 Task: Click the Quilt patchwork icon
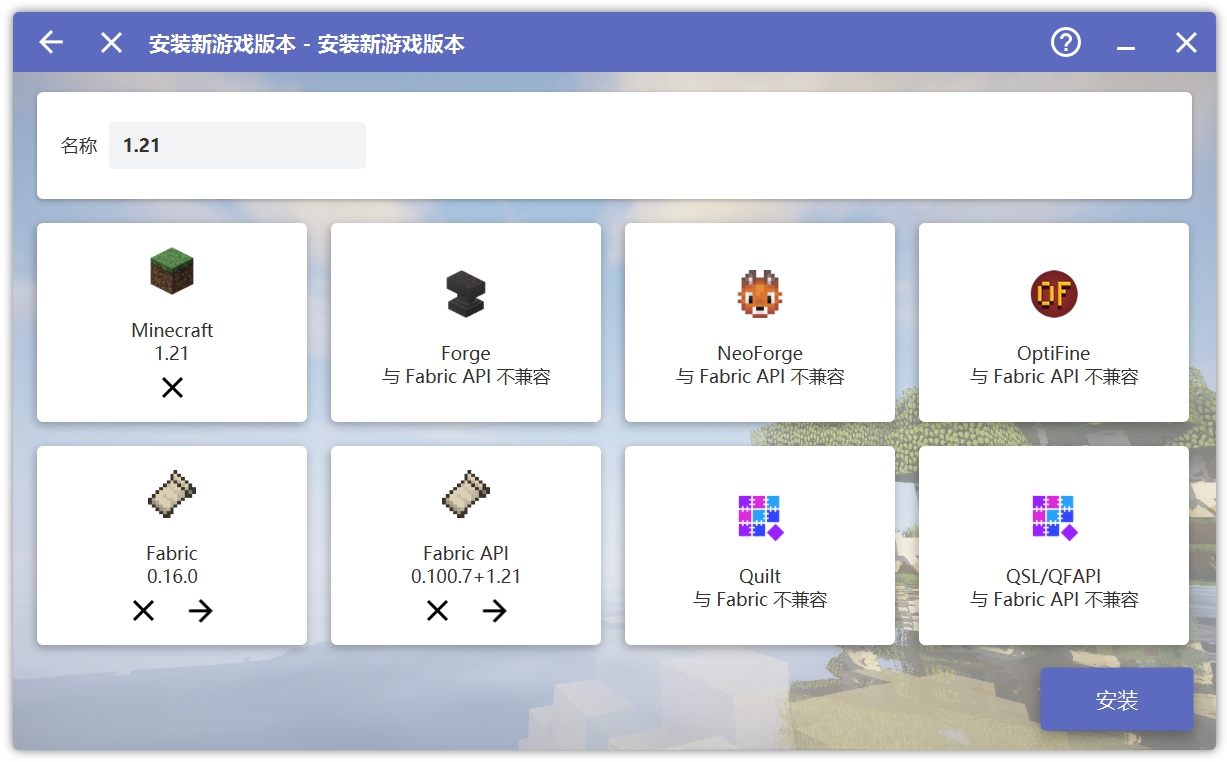760,517
